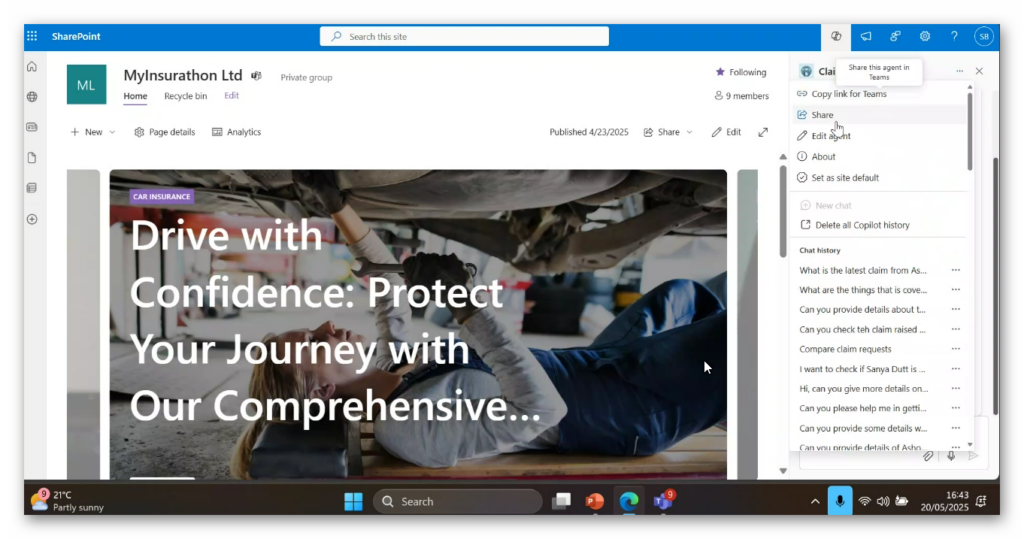This screenshot has width=1024, height=539.
Task: Expand page to full screen icon
Action: click(763, 132)
